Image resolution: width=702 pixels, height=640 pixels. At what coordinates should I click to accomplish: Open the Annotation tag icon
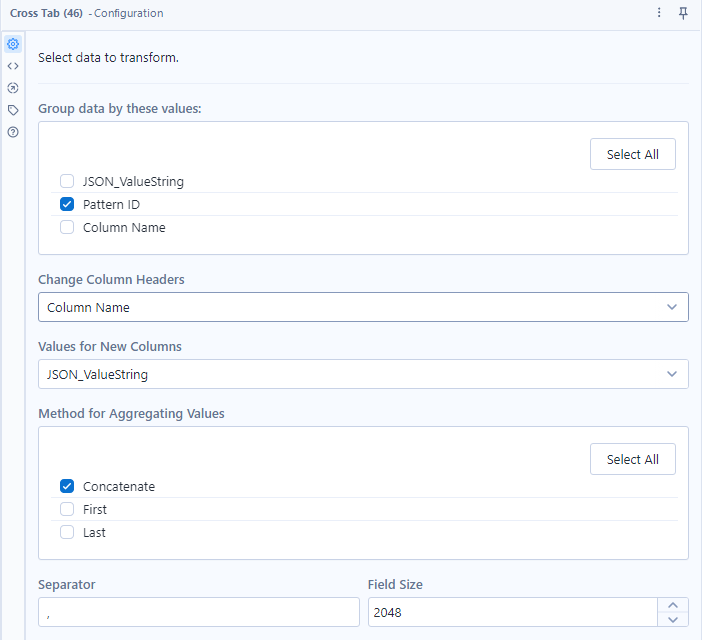pyautogui.click(x=13, y=110)
